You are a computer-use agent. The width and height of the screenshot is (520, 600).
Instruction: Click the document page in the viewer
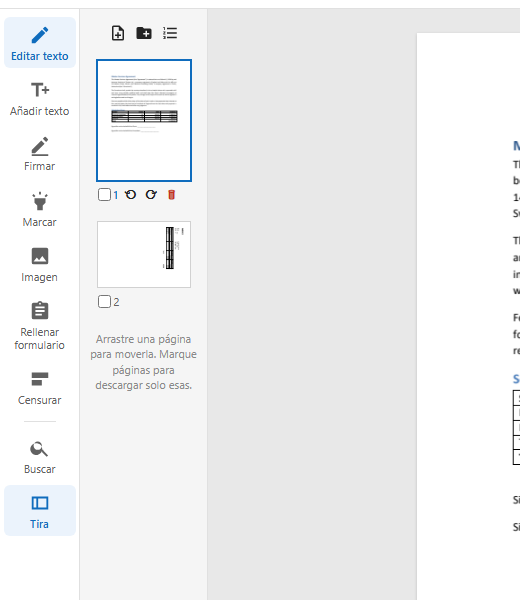click(468, 316)
